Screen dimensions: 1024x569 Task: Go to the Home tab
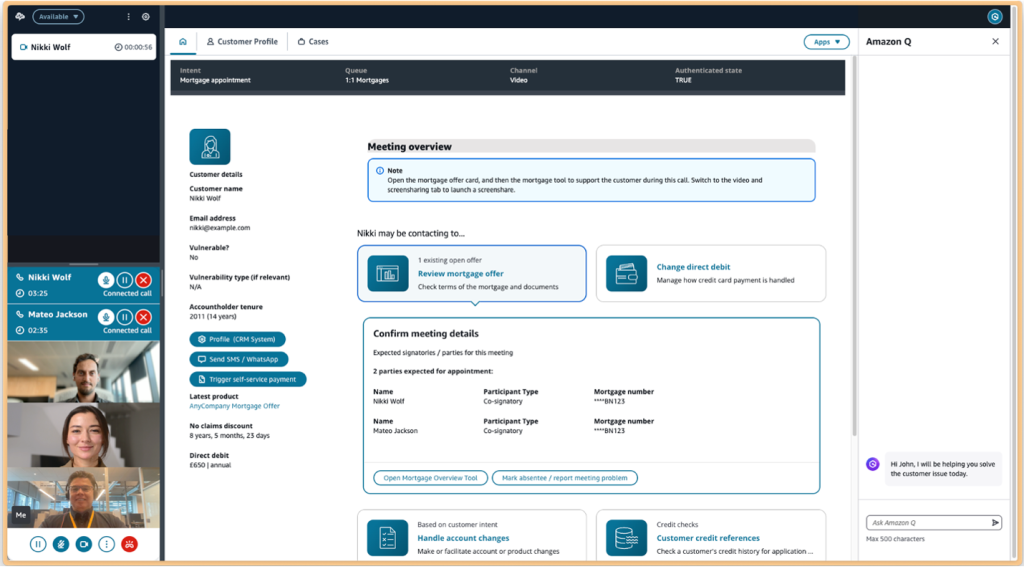coord(183,41)
